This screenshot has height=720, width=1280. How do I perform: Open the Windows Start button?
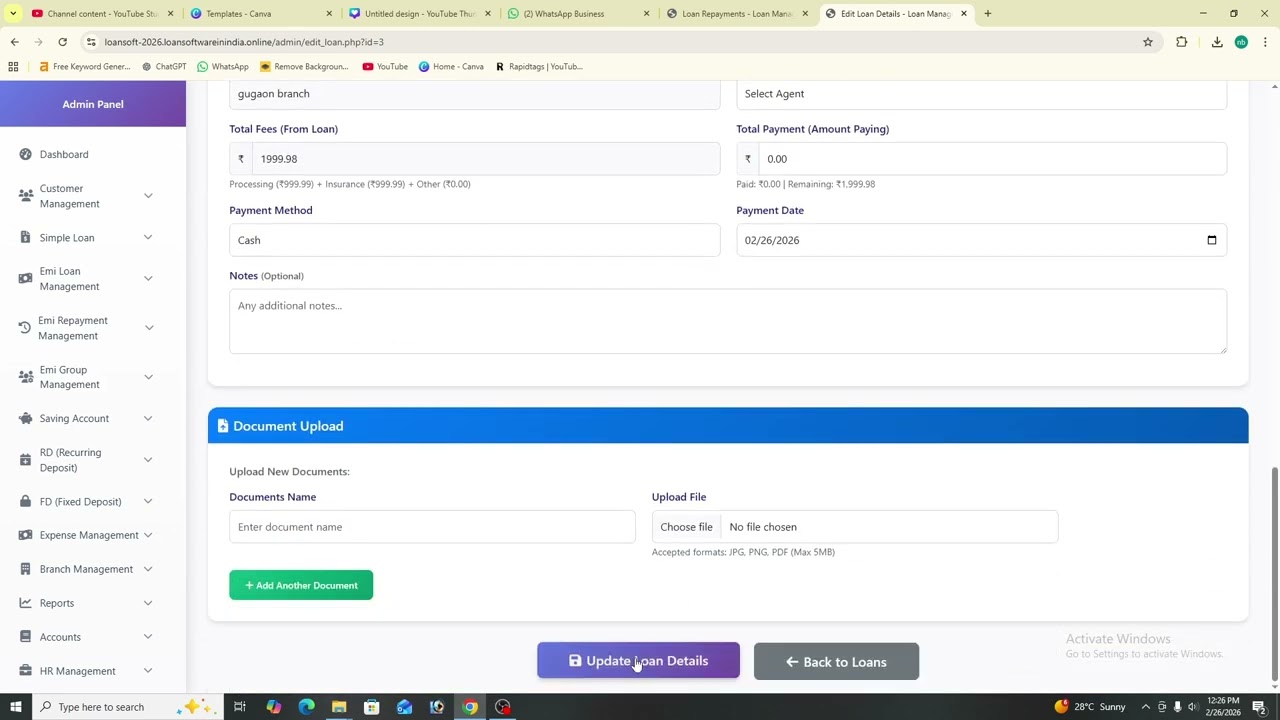15,707
